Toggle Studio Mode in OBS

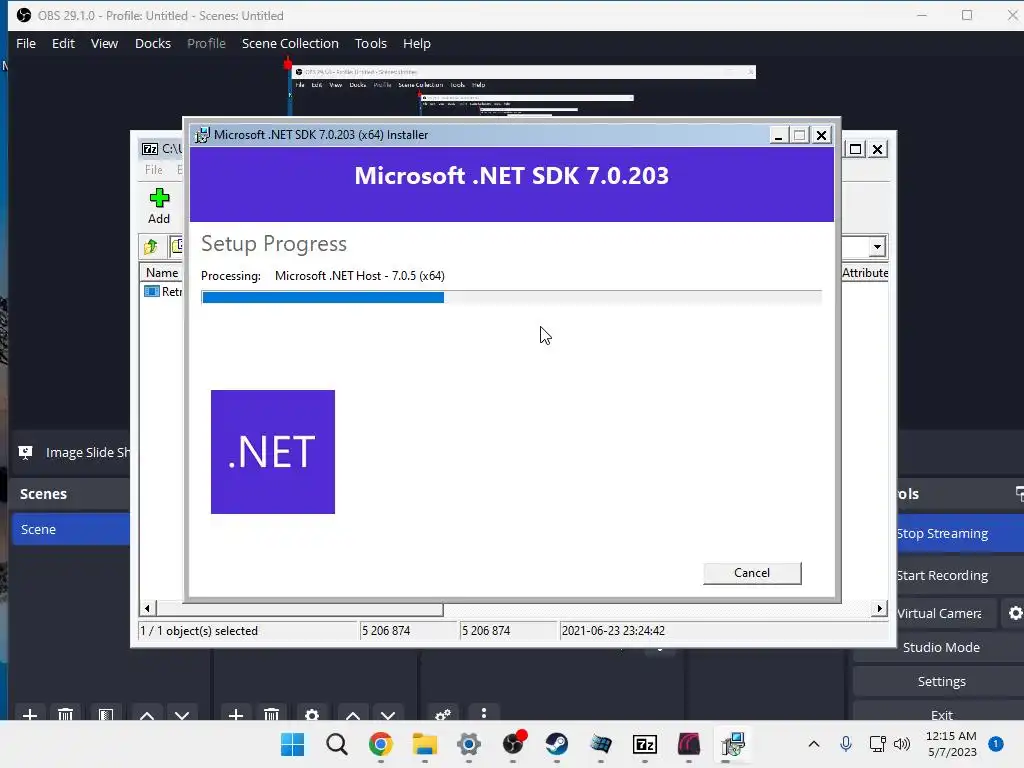tap(941, 647)
